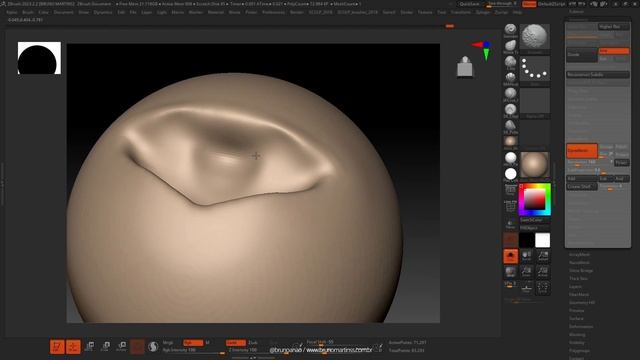Adjust the See-through slider
The image size is (640, 360).
click(502, 4)
